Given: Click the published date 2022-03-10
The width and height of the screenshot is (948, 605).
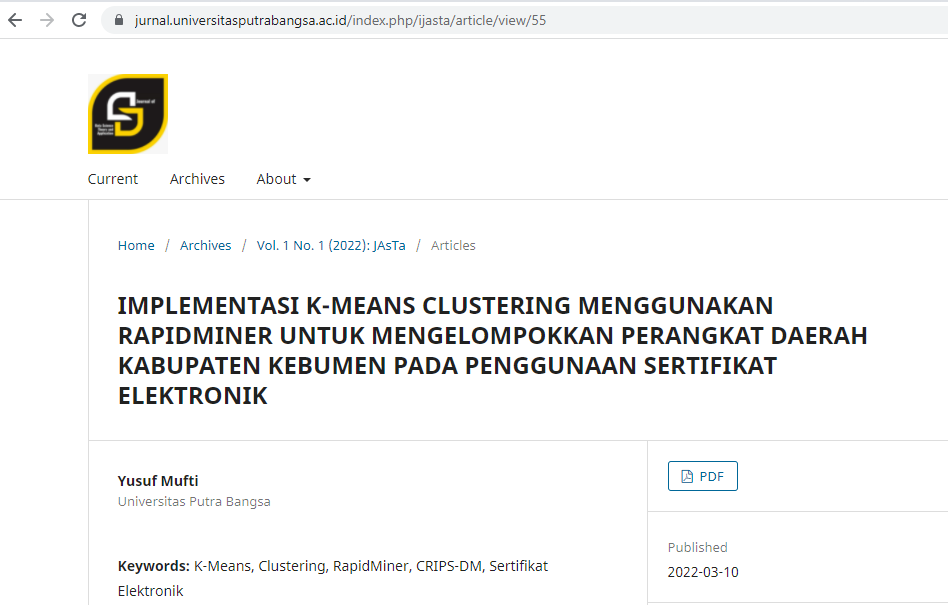Looking at the screenshot, I should 703,572.
